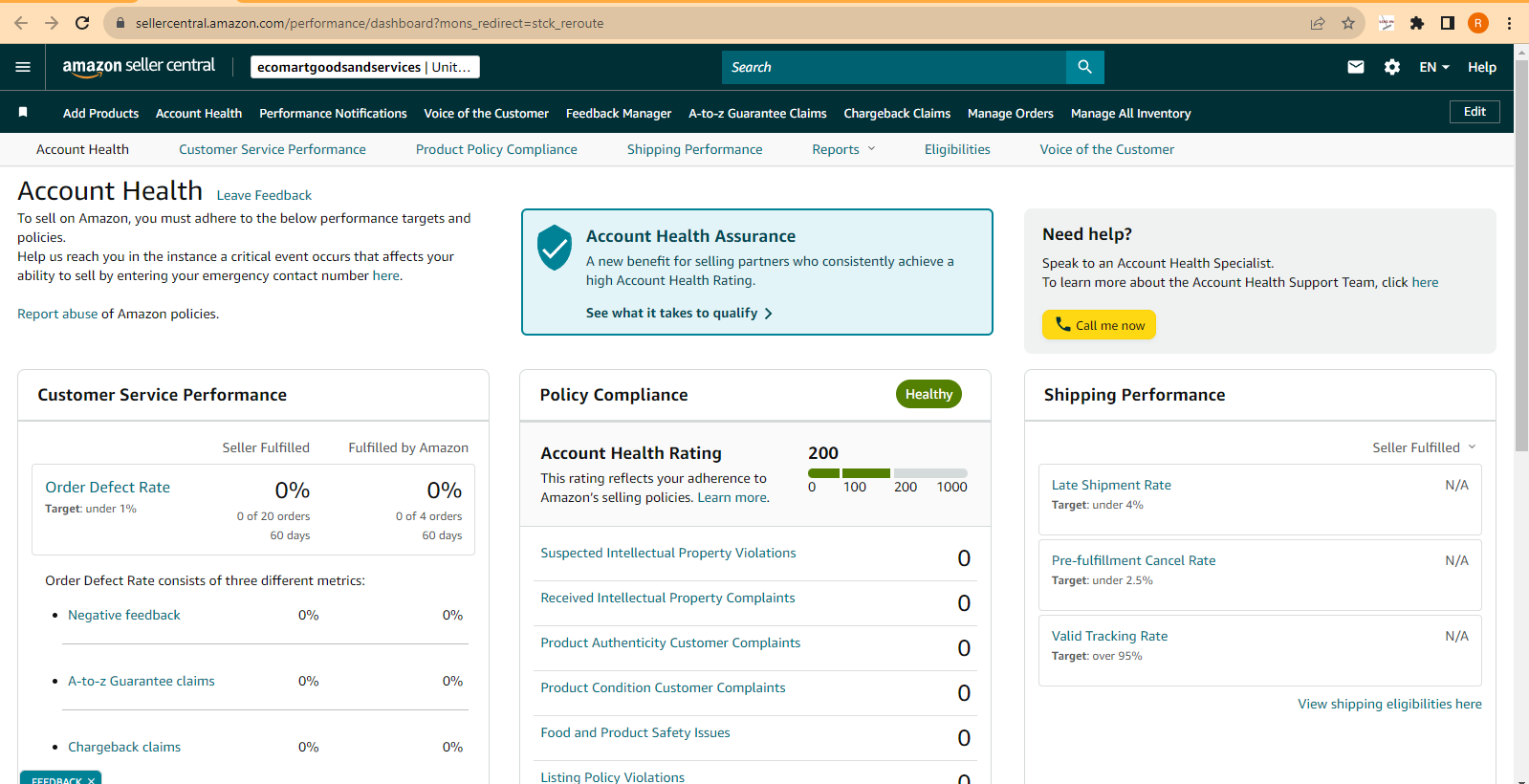Reload the current page

tap(82, 23)
